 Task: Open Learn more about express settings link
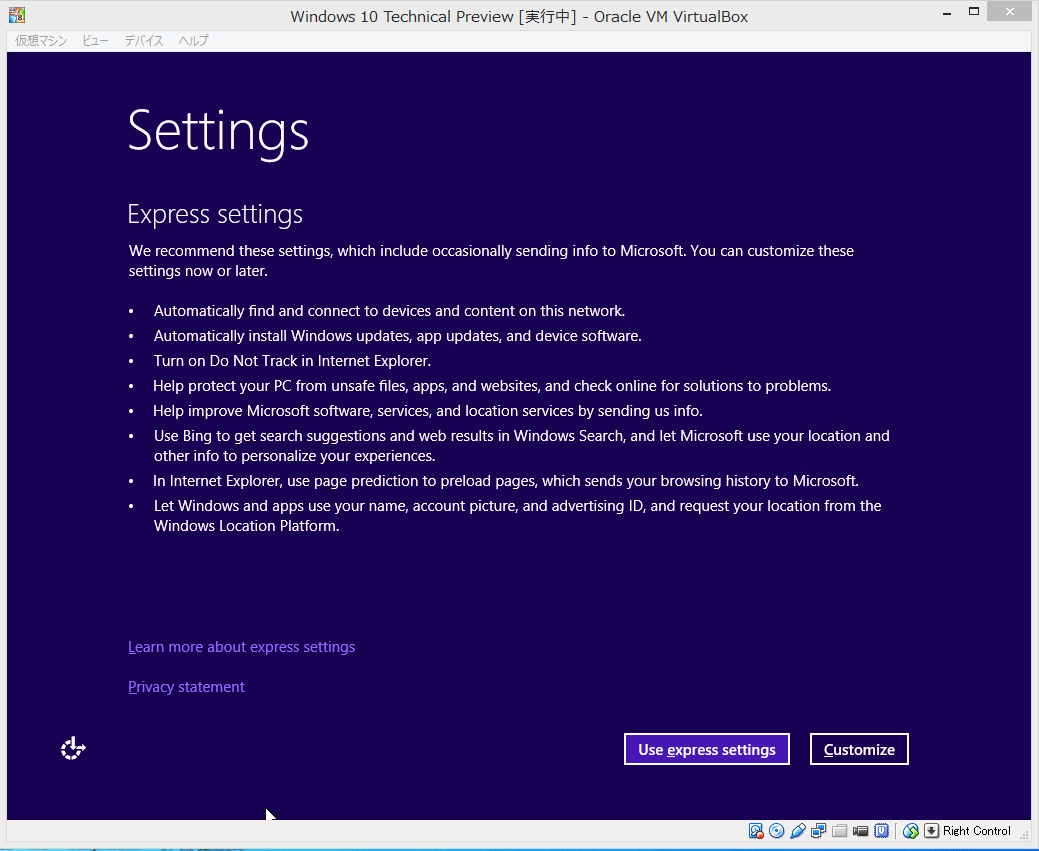click(x=241, y=647)
